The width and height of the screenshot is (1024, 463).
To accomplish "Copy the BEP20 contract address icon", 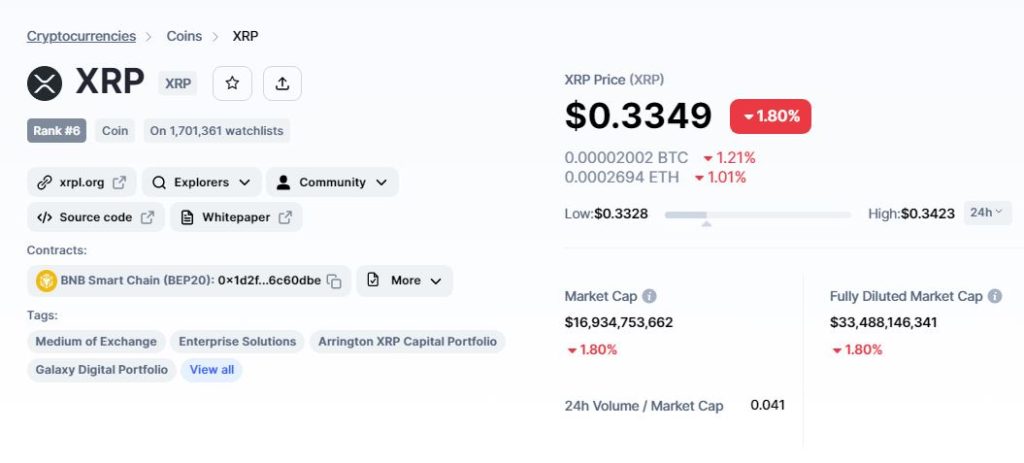I will (334, 281).
